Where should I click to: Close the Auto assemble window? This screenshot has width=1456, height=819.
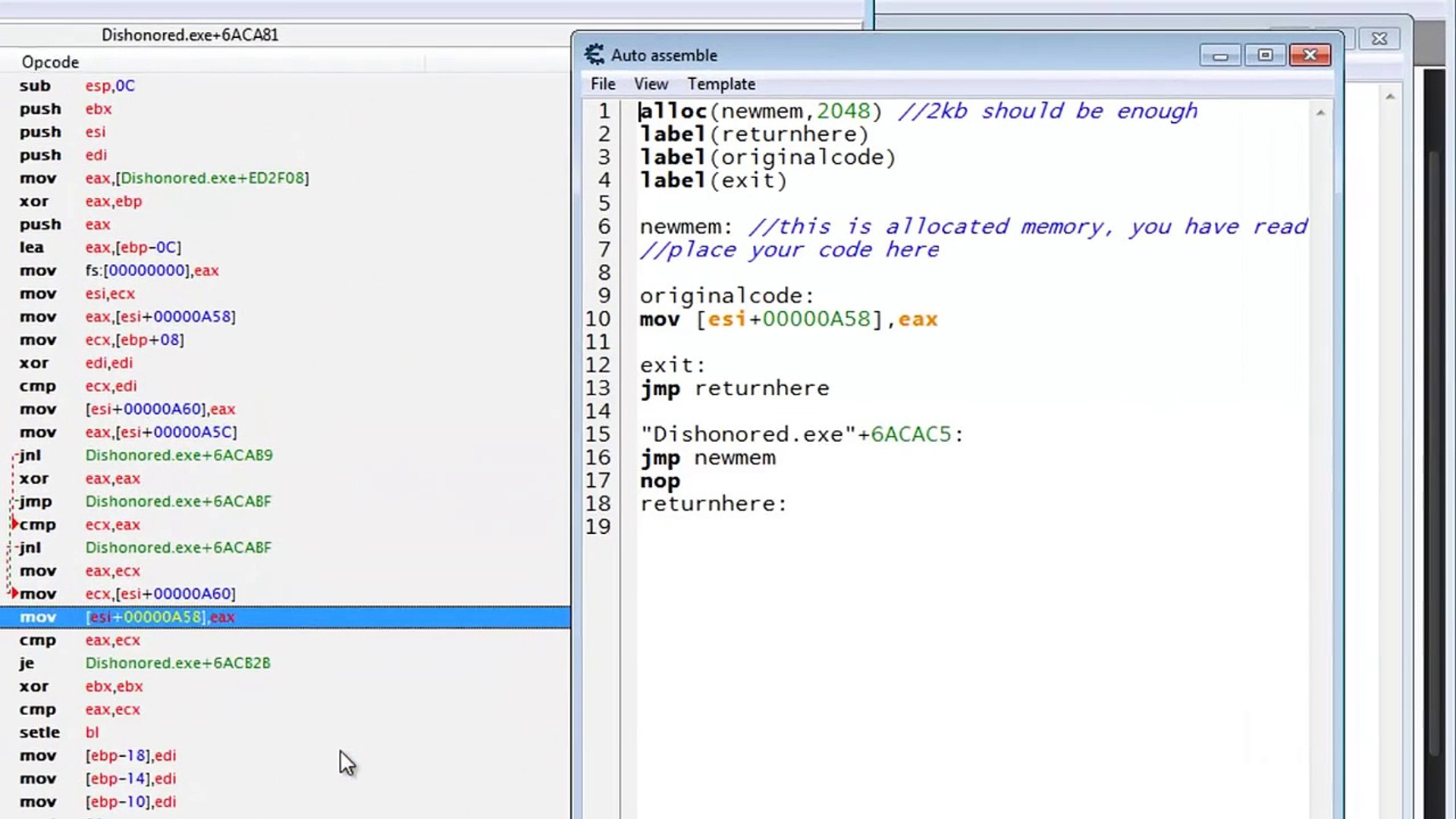[x=1310, y=55]
